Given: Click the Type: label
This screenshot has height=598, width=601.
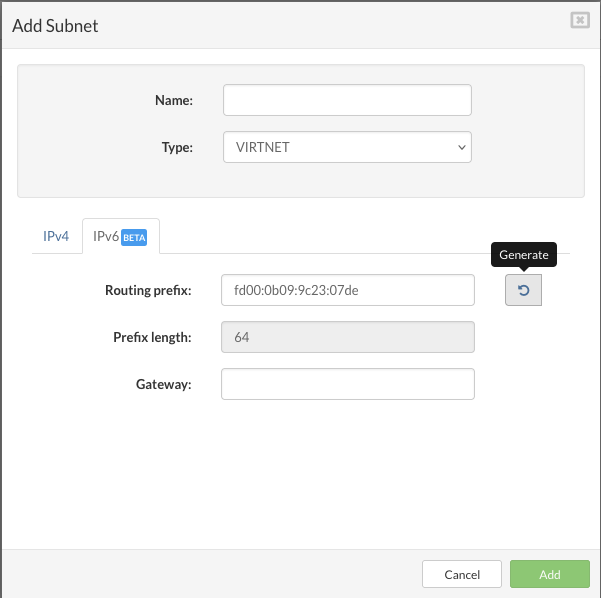Looking at the screenshot, I should [177, 147].
